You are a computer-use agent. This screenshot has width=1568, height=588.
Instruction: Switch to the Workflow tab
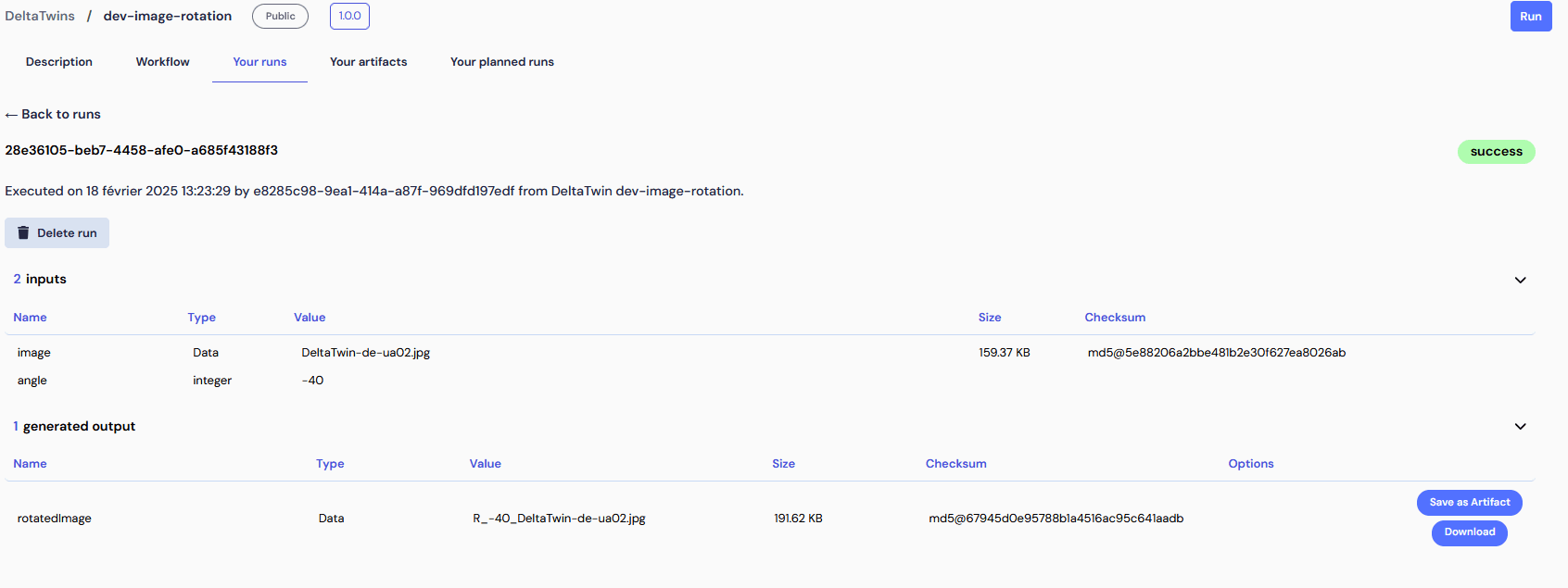(x=162, y=62)
